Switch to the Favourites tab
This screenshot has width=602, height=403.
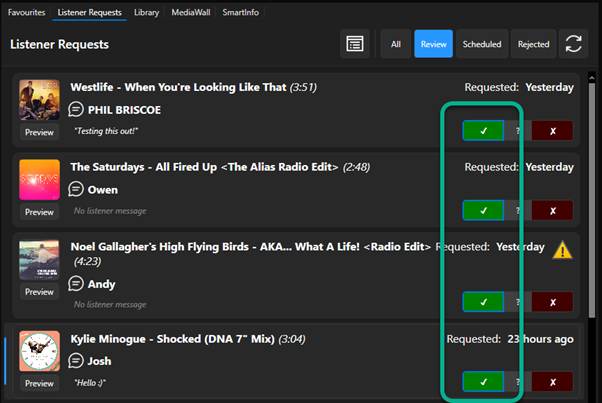click(26, 12)
